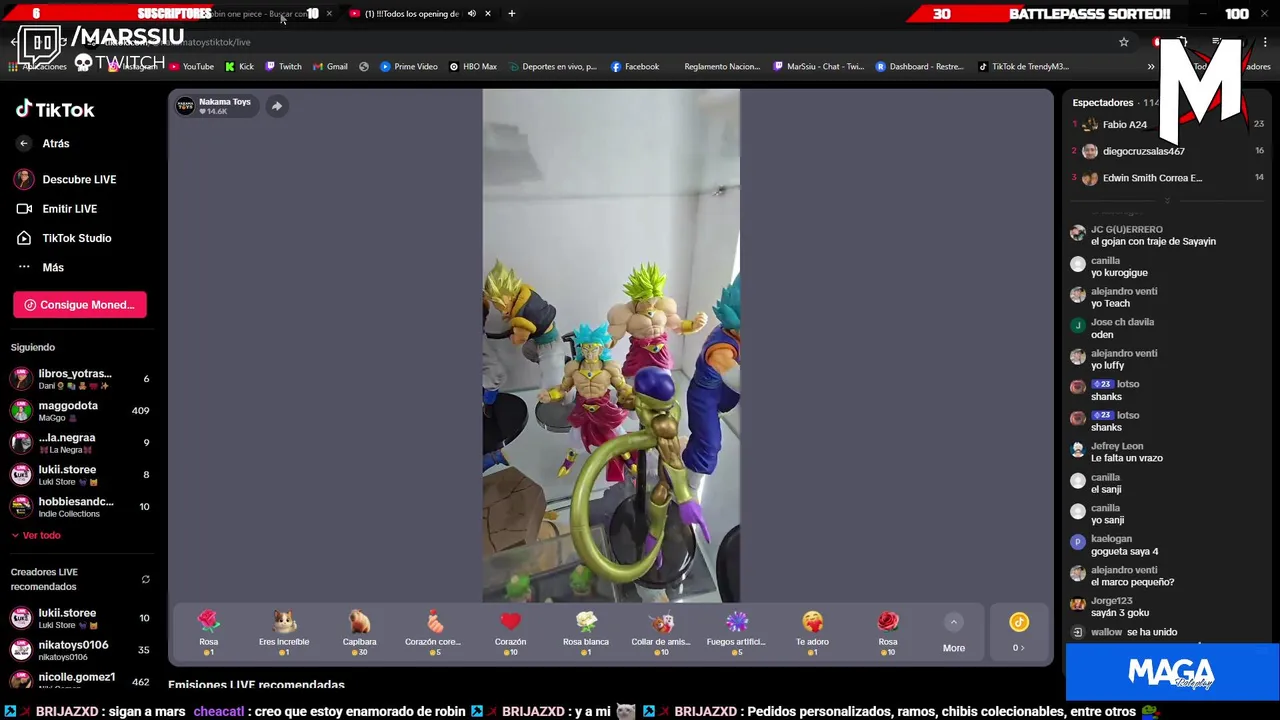
Task: Open the Dashboard - Restre... bookmark
Action: click(x=920, y=67)
